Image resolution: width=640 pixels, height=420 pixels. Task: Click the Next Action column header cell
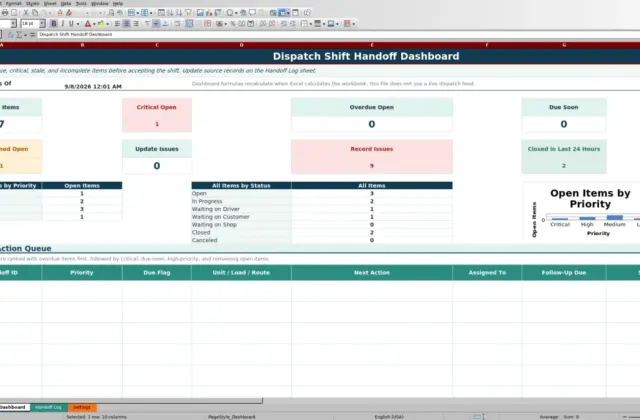point(372,273)
